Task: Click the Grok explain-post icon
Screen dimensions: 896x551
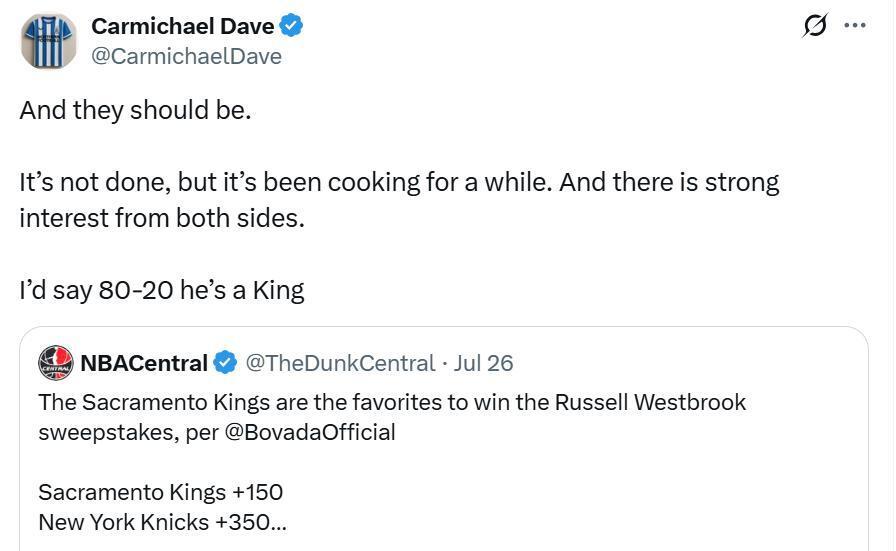Action: (x=814, y=25)
